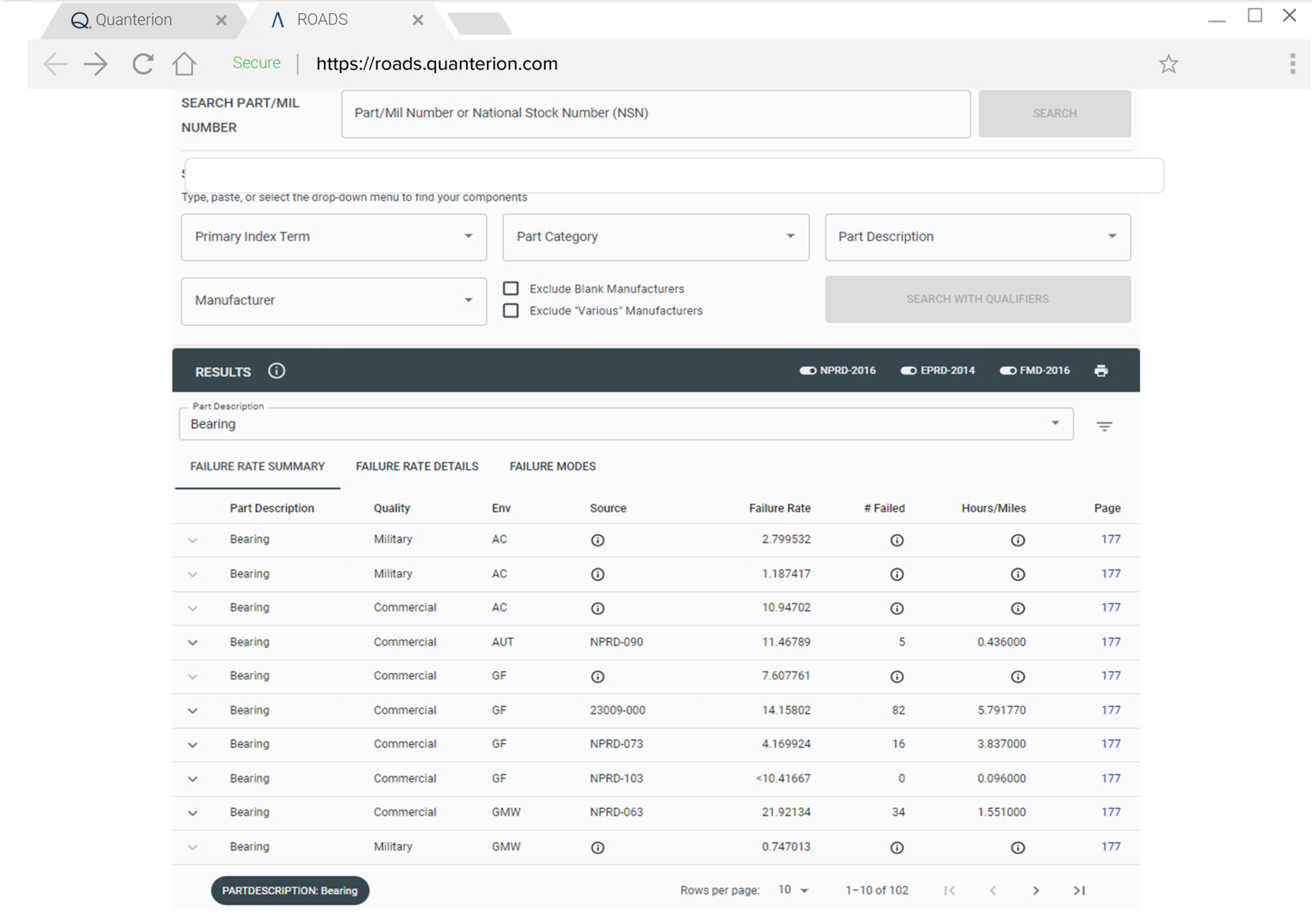Jump to the last results page

pyautogui.click(x=1080, y=890)
